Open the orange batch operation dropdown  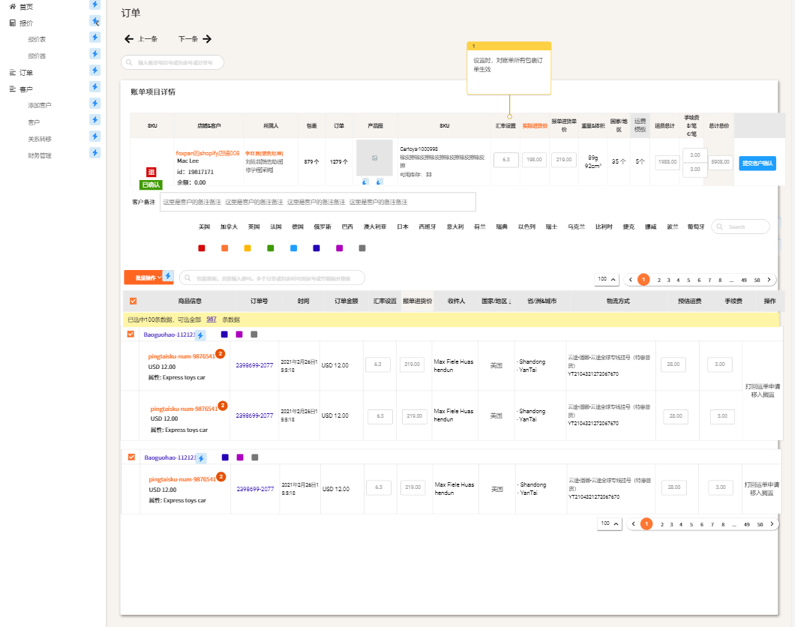(x=142, y=277)
